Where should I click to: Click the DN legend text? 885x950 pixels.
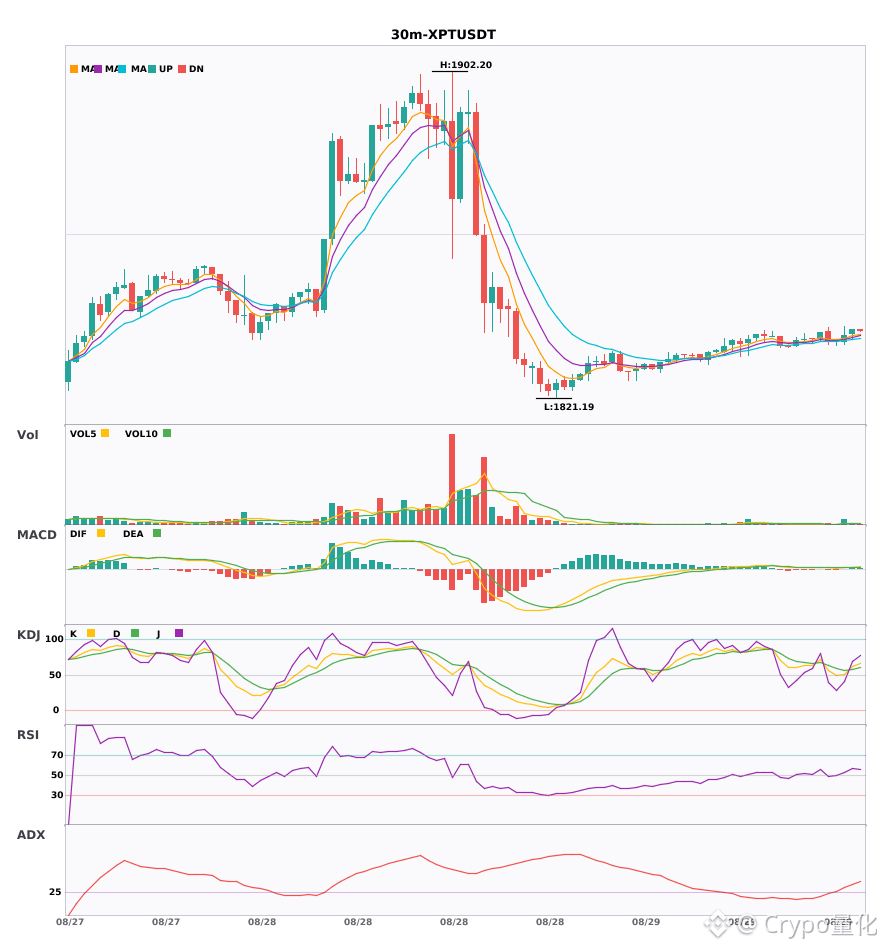pyautogui.click(x=196, y=69)
